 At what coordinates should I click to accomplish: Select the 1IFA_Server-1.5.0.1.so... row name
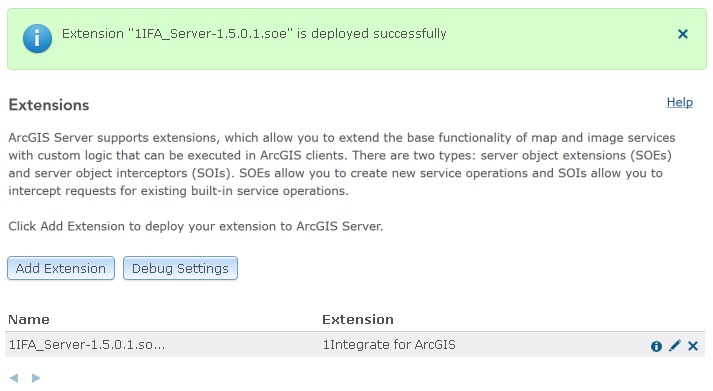[x=87, y=345]
